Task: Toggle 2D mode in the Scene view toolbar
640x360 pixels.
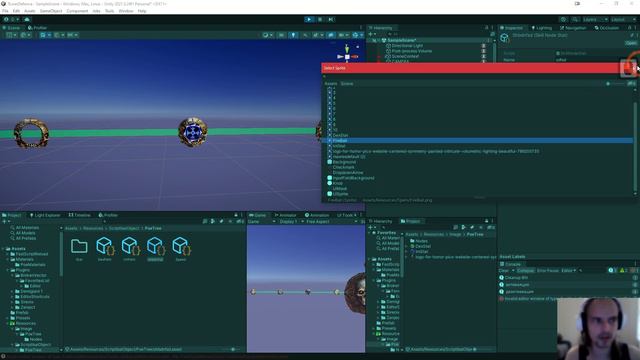Action: tap(281, 35)
